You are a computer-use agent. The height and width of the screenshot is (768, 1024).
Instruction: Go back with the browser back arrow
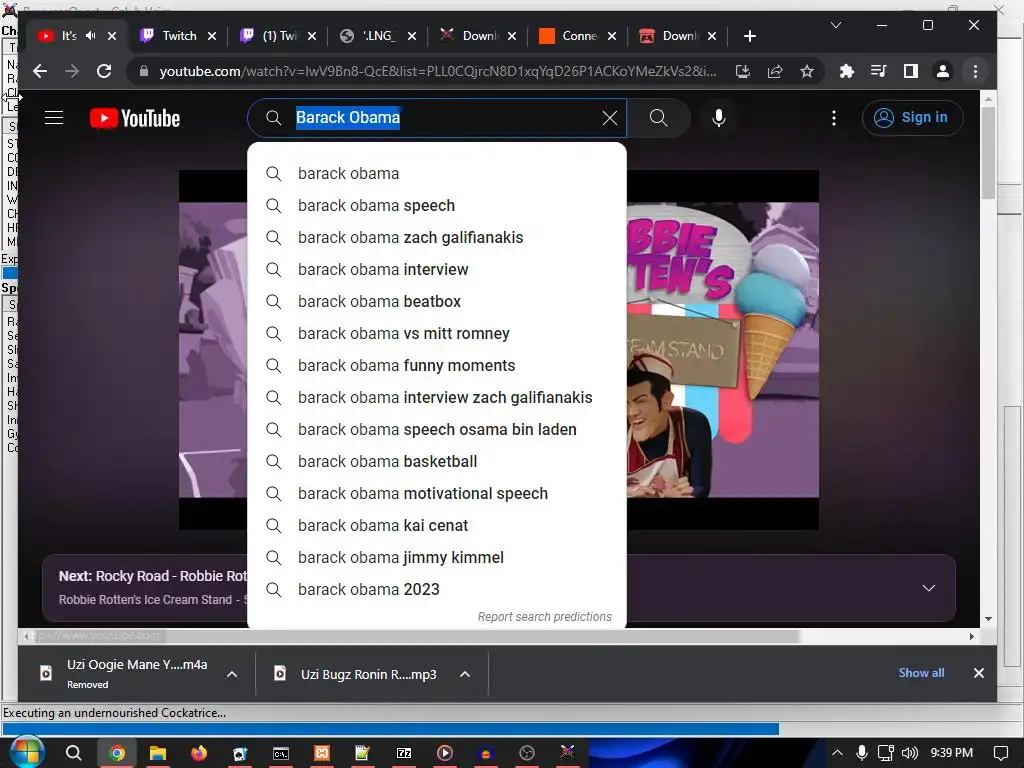40,71
